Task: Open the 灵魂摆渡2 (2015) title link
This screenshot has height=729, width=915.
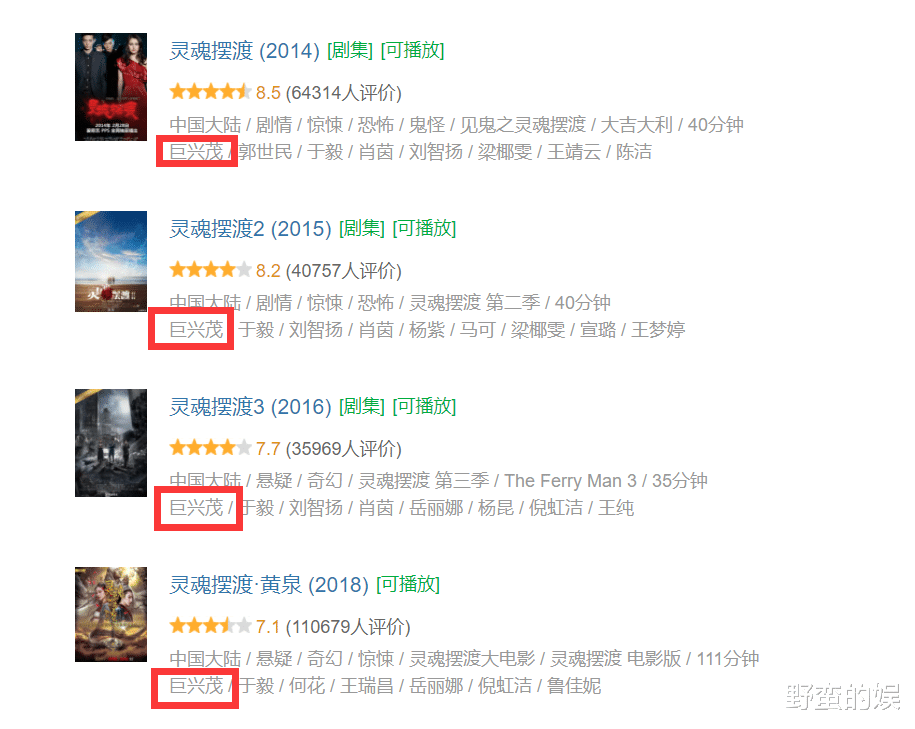Action: tap(250, 229)
